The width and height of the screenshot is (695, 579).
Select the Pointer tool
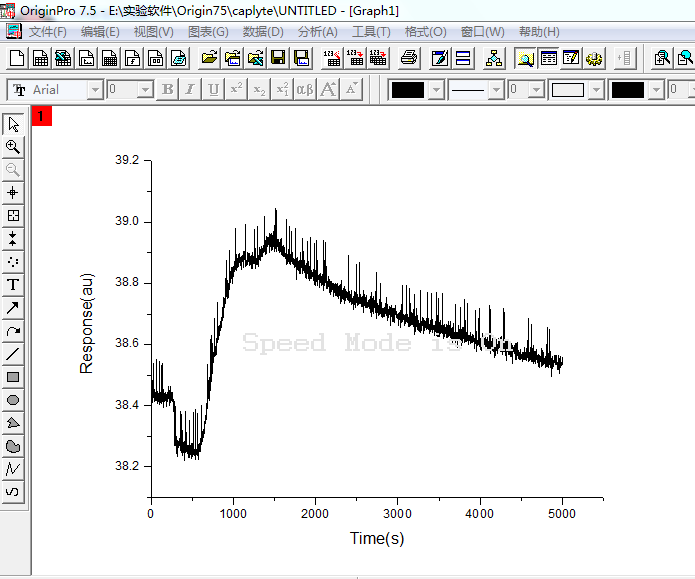coord(13,124)
